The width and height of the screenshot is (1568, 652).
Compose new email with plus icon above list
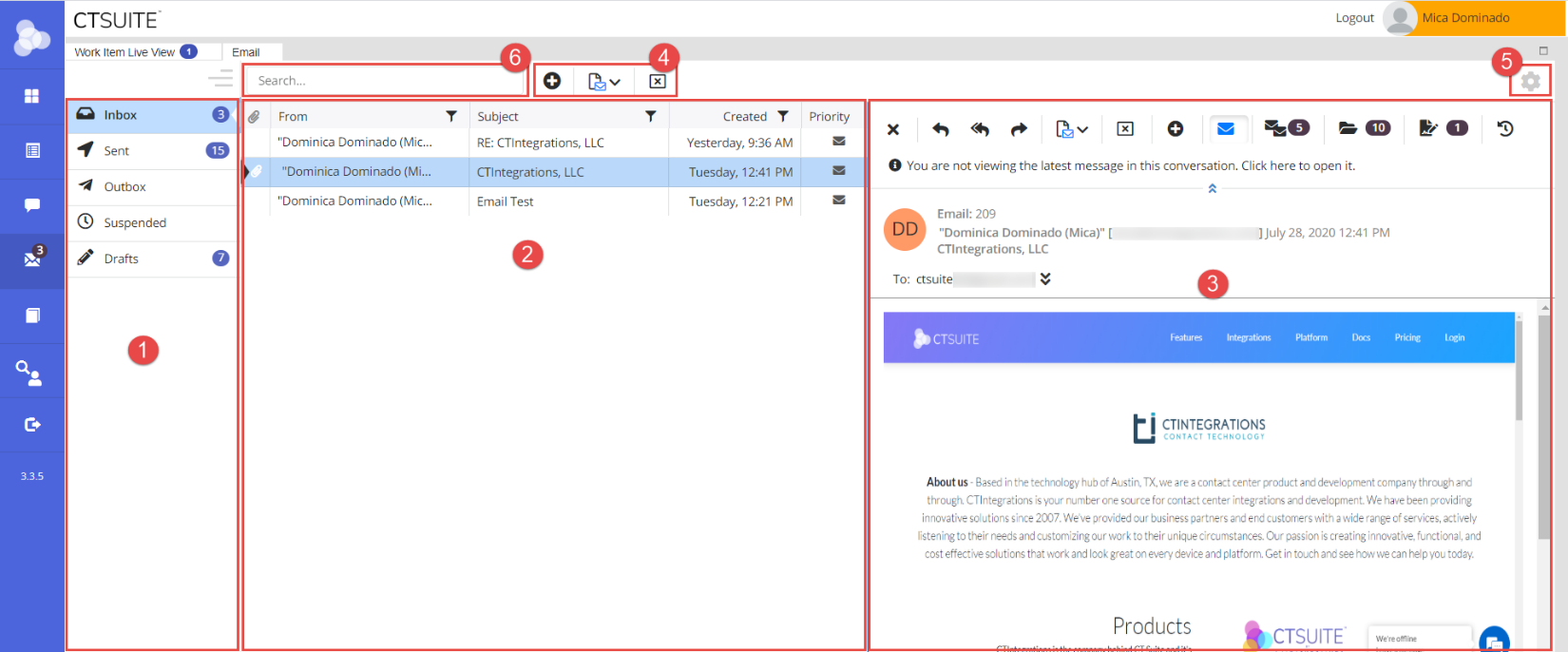[x=552, y=81]
